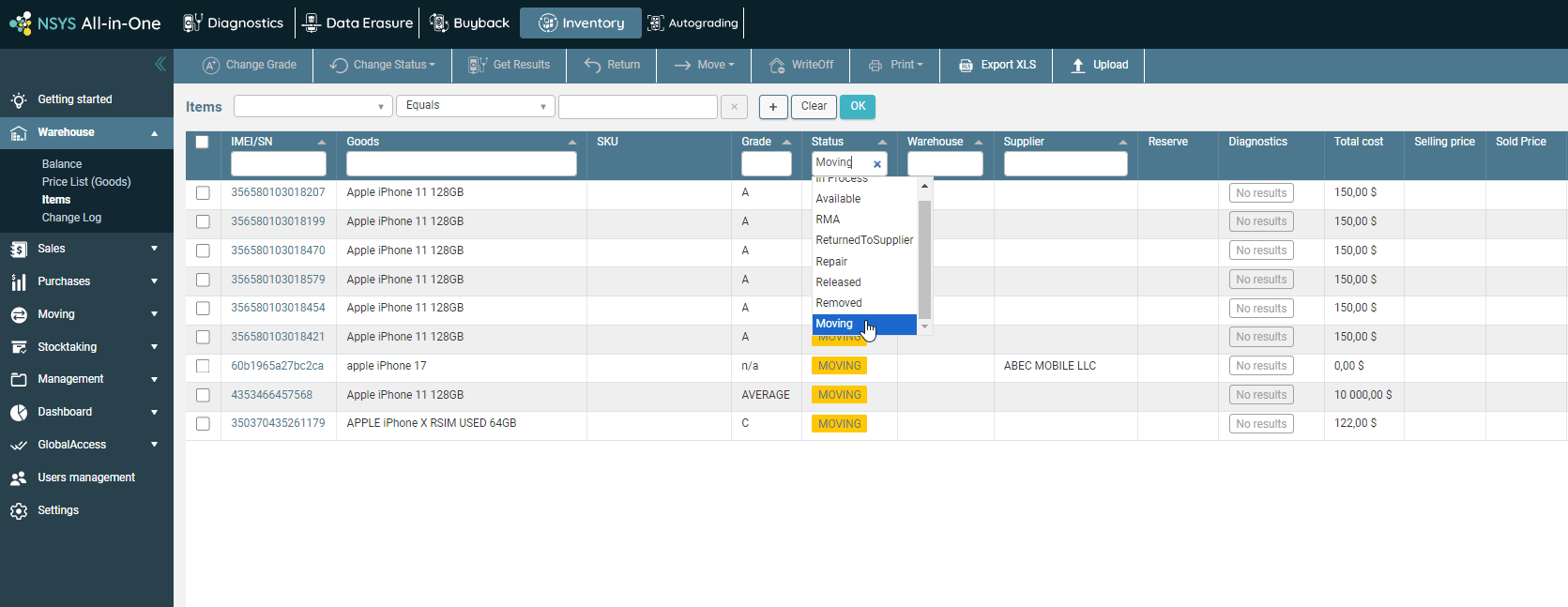Select Moving in the status list
1568x607 pixels.
coord(864,325)
